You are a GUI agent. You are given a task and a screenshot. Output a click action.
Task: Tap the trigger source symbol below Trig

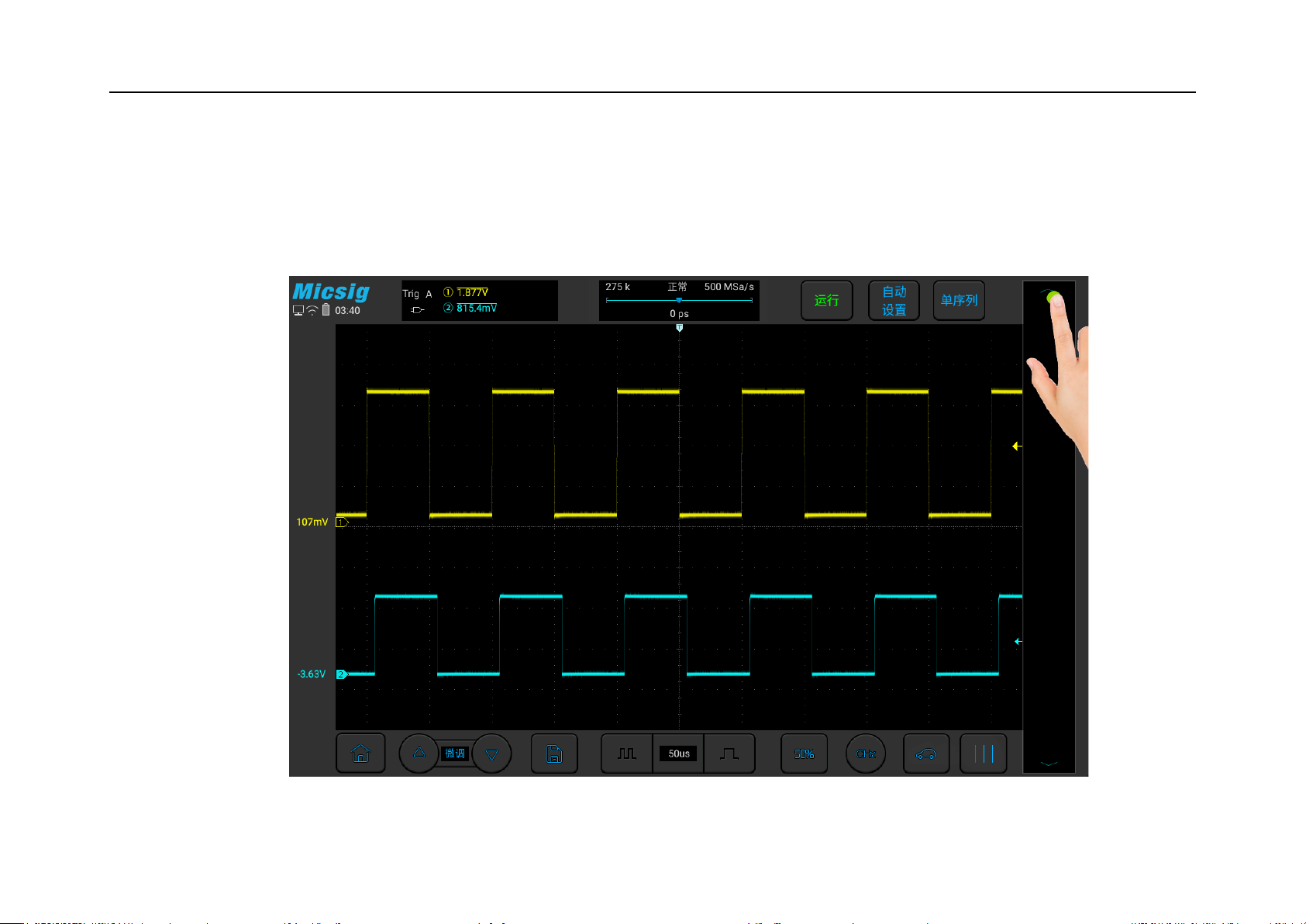coord(417,310)
